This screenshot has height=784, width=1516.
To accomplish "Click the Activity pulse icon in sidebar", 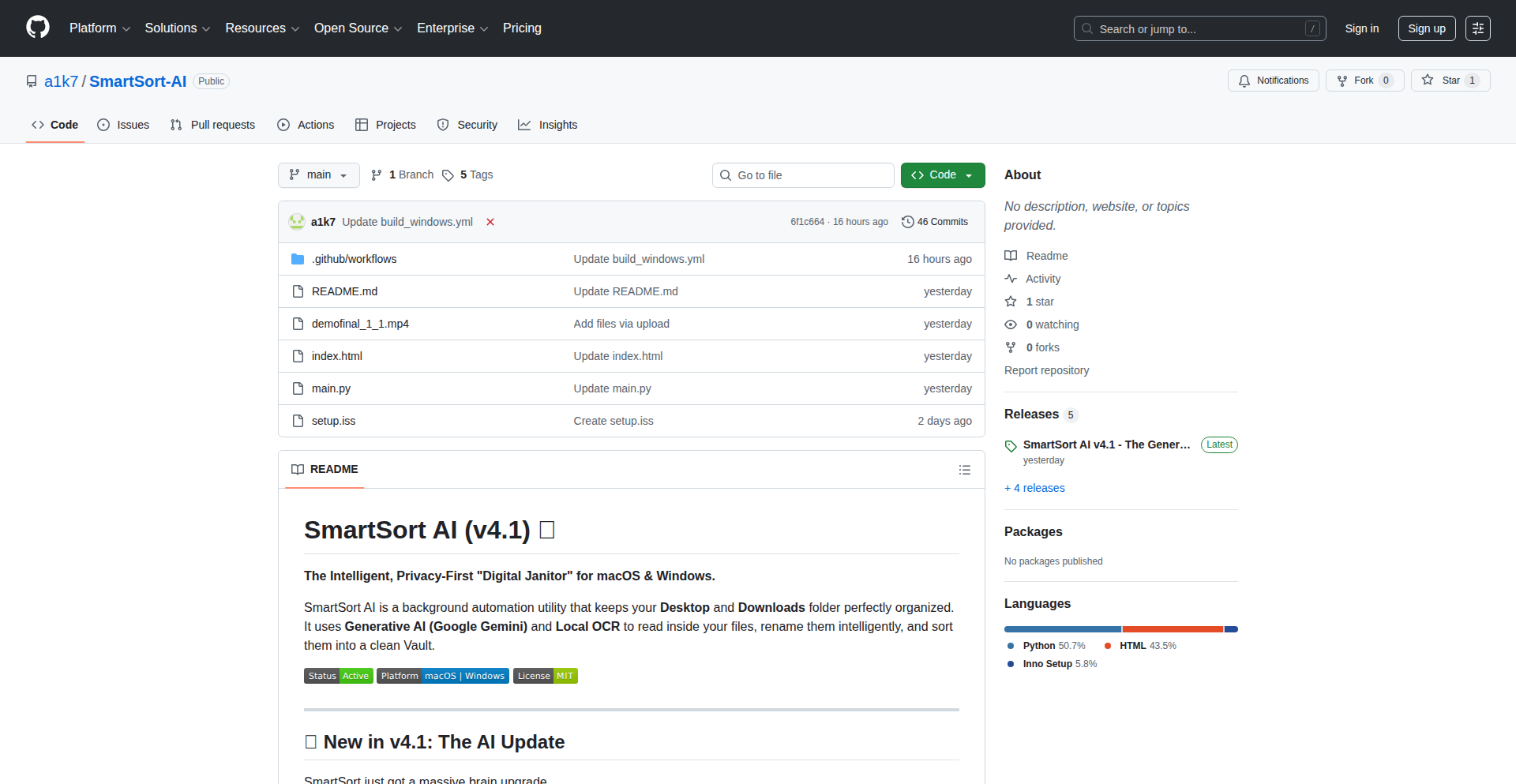I will (x=1011, y=278).
